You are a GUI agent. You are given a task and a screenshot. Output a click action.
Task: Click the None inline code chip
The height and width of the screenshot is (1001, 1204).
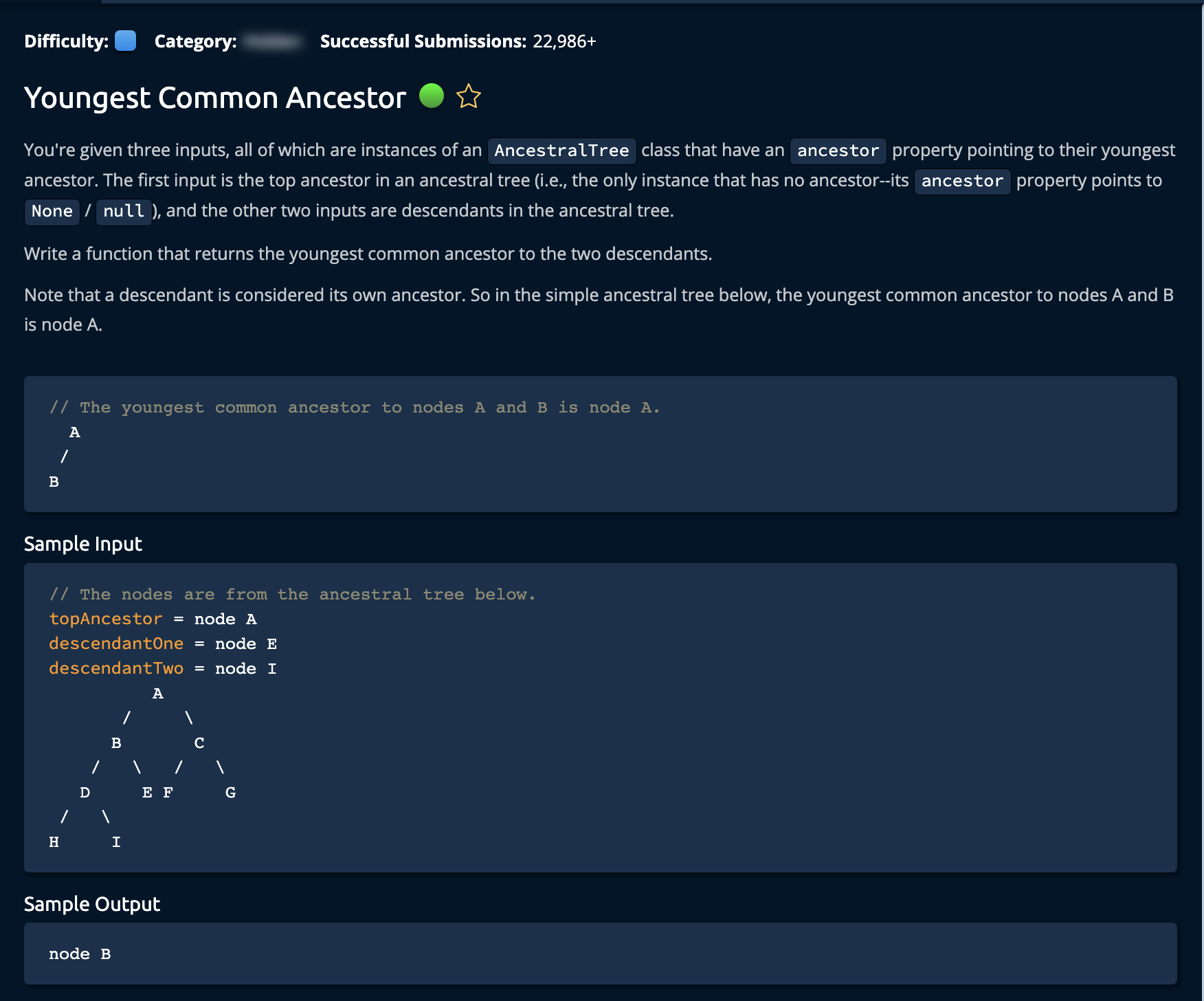tap(52, 211)
